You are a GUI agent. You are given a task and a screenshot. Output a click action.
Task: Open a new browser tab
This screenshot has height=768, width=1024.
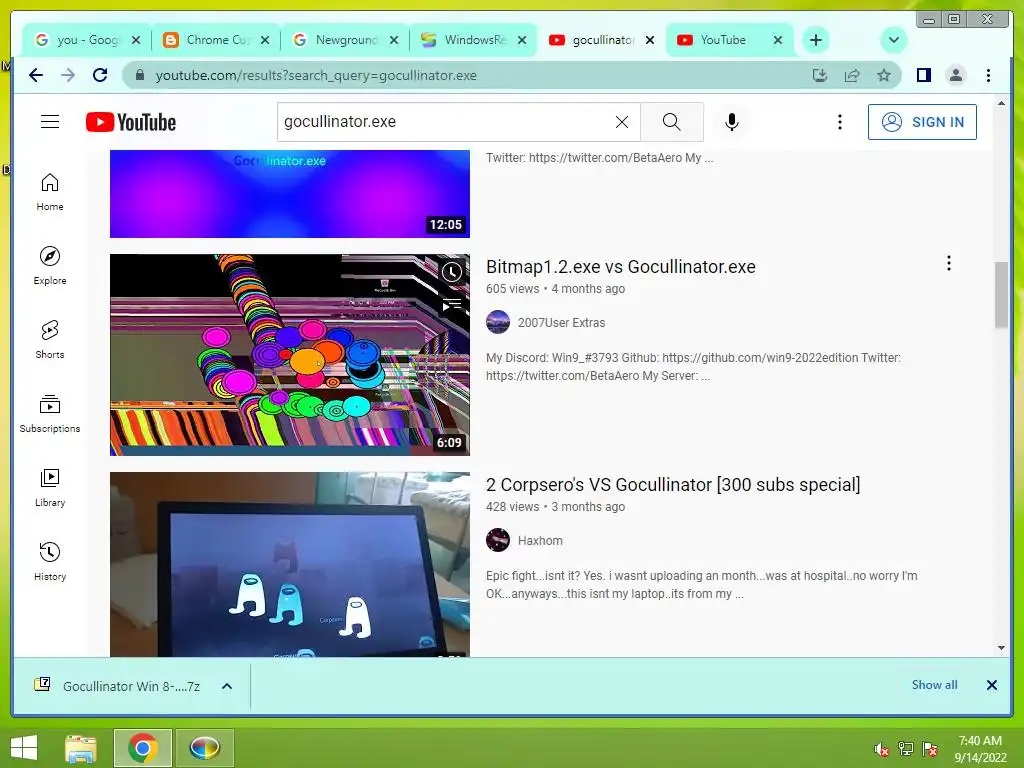tap(816, 40)
